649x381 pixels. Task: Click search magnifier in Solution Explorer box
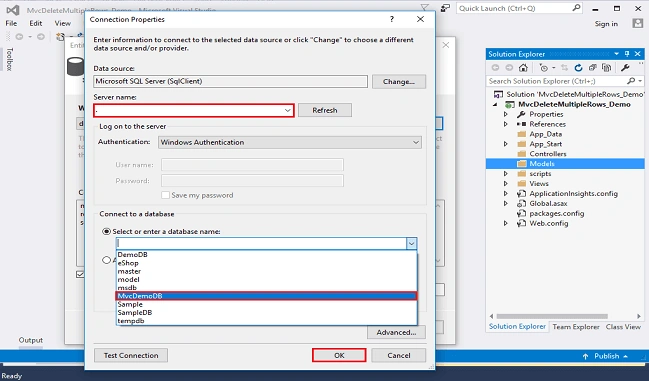pyautogui.click(x=631, y=81)
